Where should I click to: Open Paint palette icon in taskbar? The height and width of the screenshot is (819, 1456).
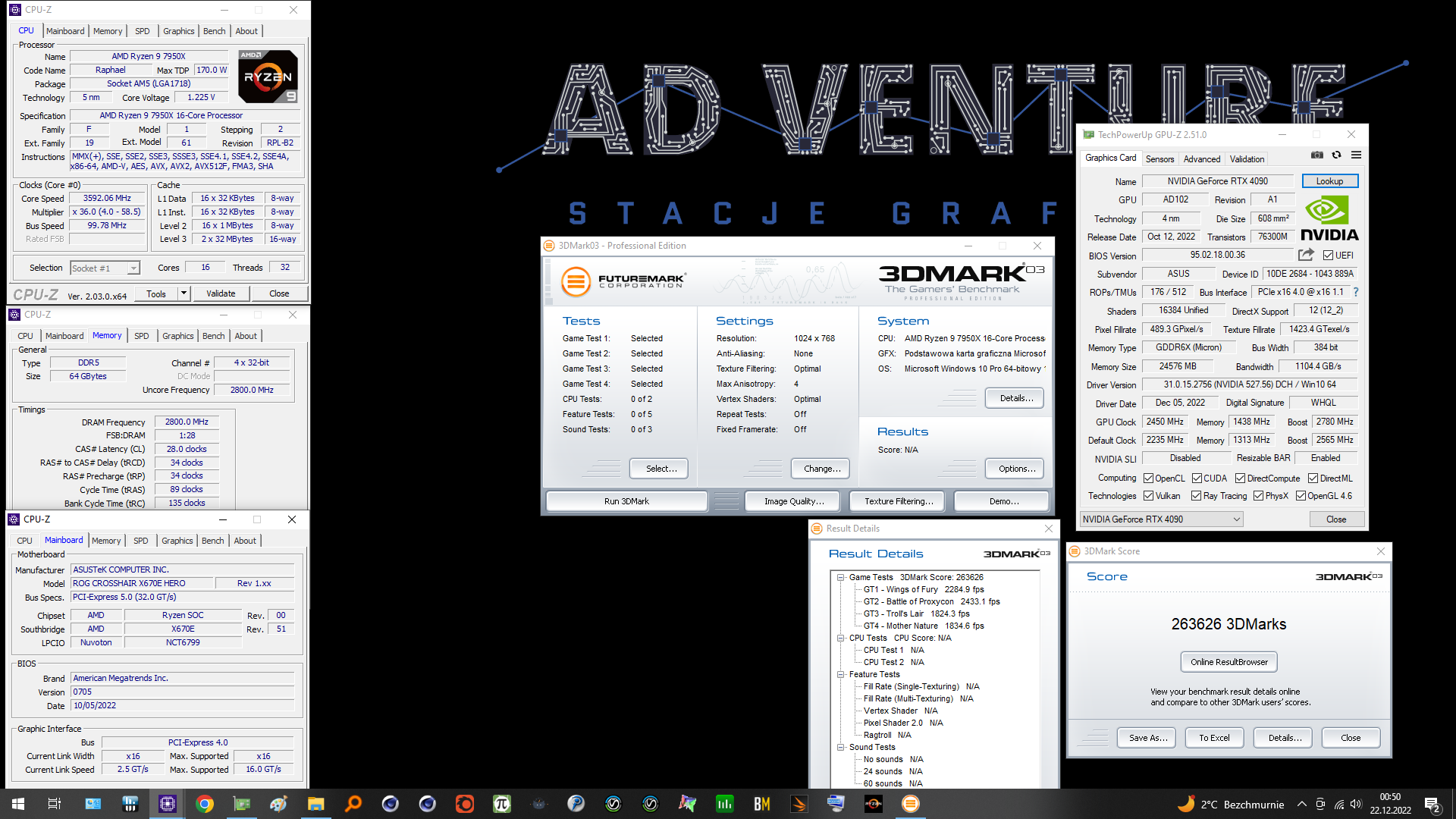click(279, 804)
